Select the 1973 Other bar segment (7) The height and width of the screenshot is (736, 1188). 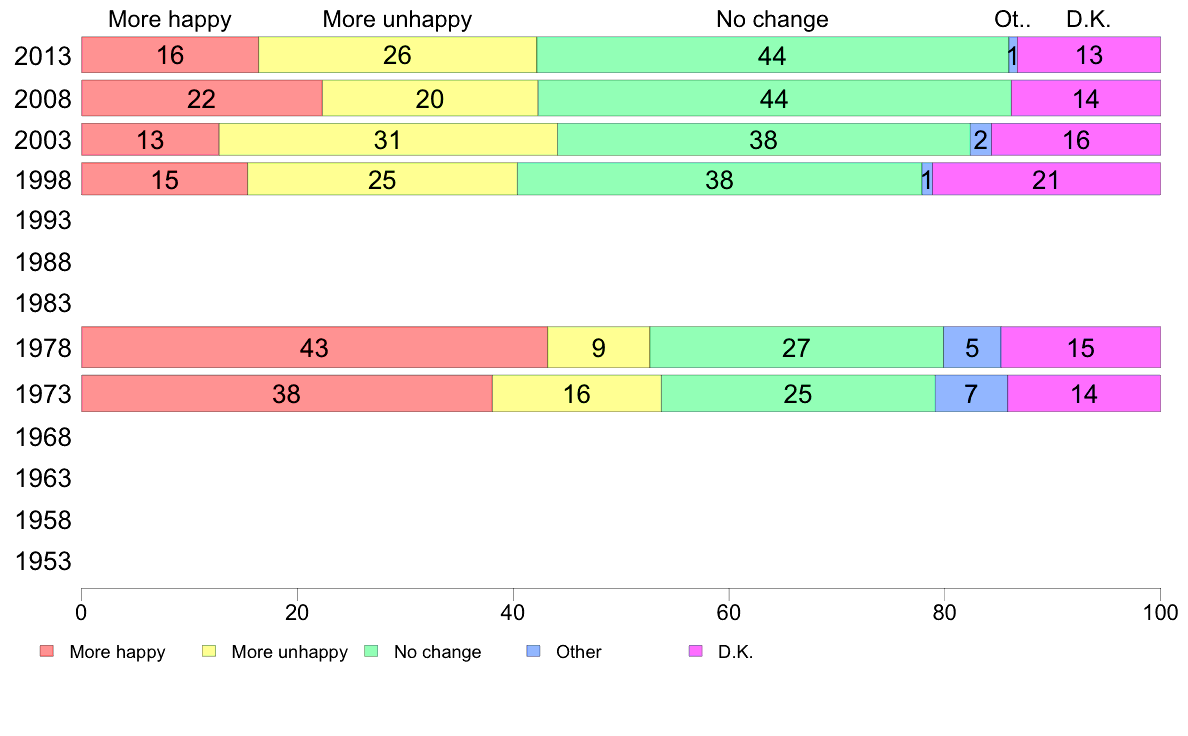point(971,394)
